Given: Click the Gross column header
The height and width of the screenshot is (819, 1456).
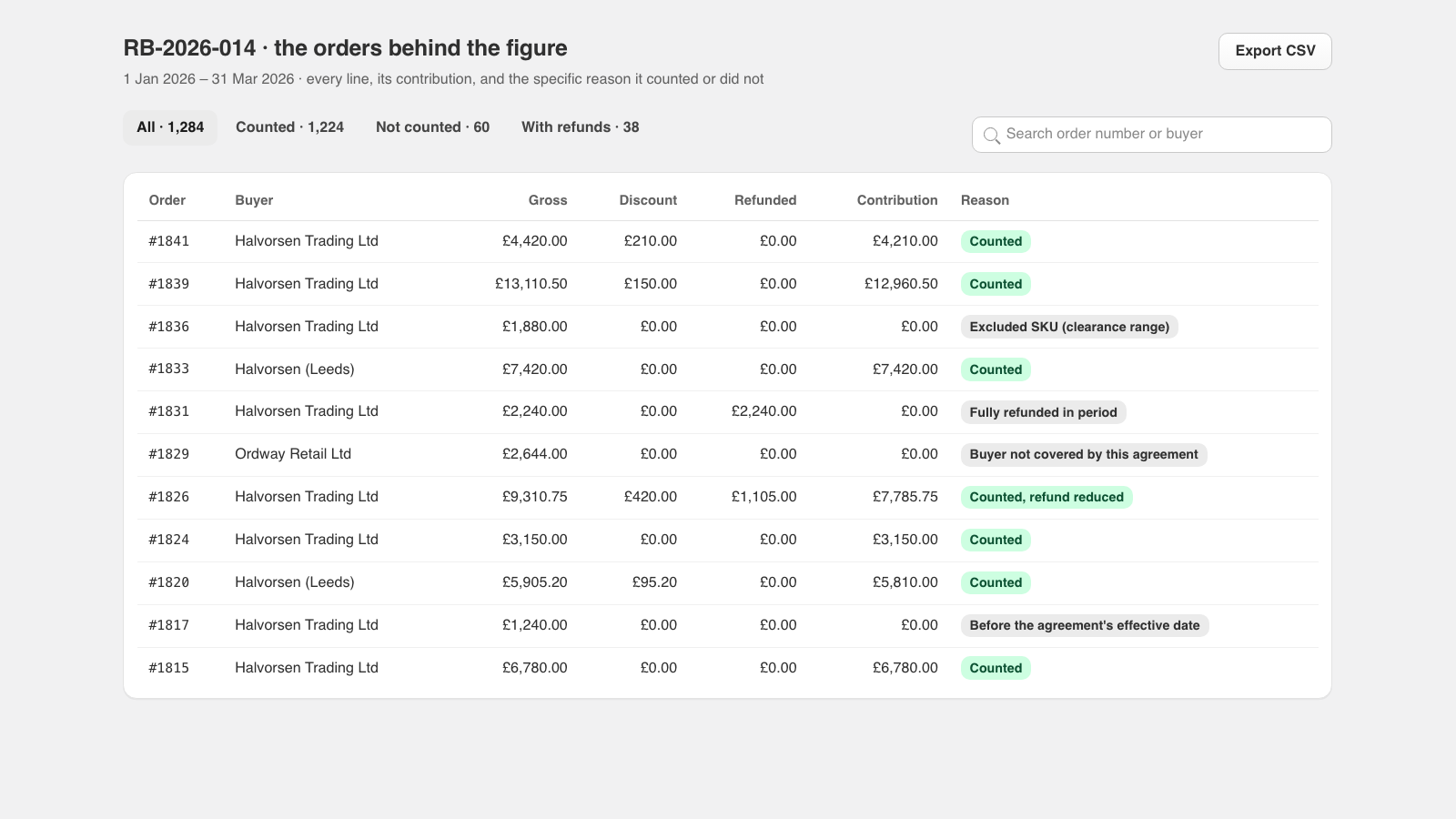Looking at the screenshot, I should point(548,200).
